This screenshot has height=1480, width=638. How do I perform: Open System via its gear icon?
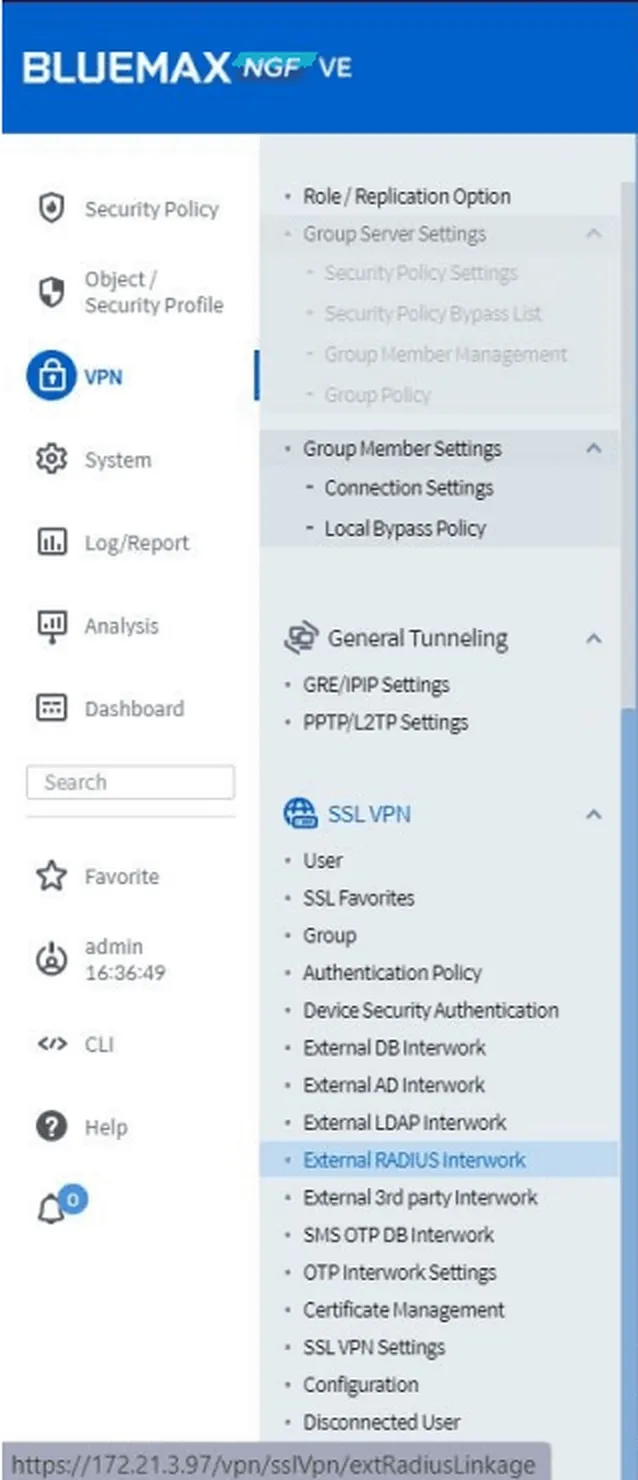51,459
